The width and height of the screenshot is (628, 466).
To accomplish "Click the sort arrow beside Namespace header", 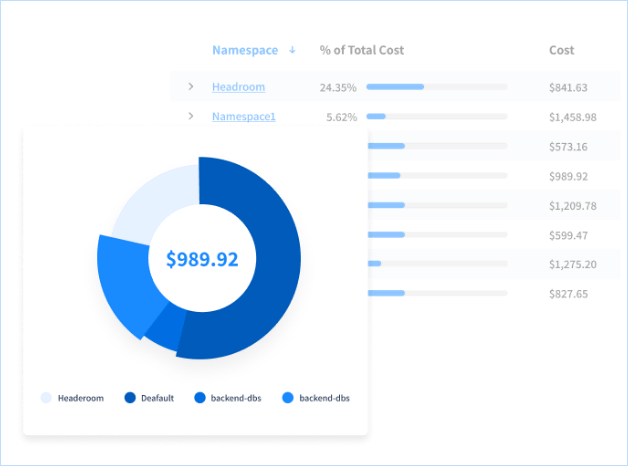I will [x=292, y=51].
